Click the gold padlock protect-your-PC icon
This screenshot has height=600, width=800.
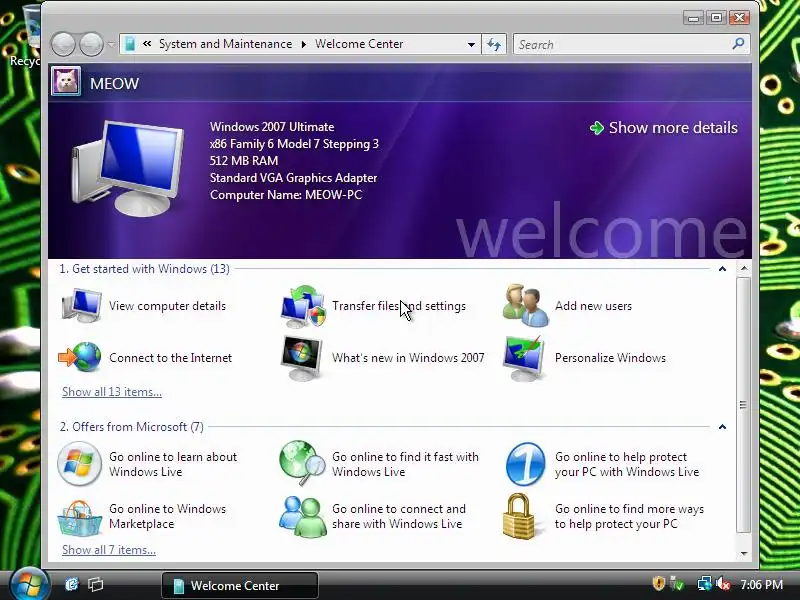coord(519,516)
